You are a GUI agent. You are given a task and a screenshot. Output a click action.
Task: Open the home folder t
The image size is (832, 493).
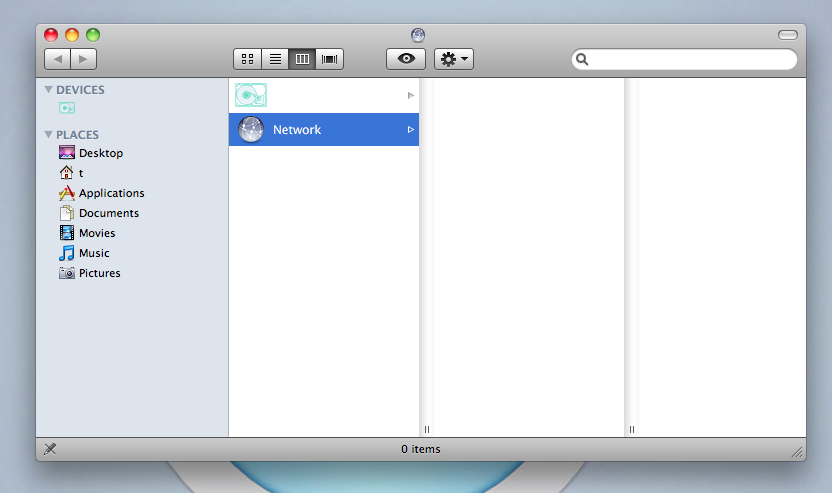(71, 173)
